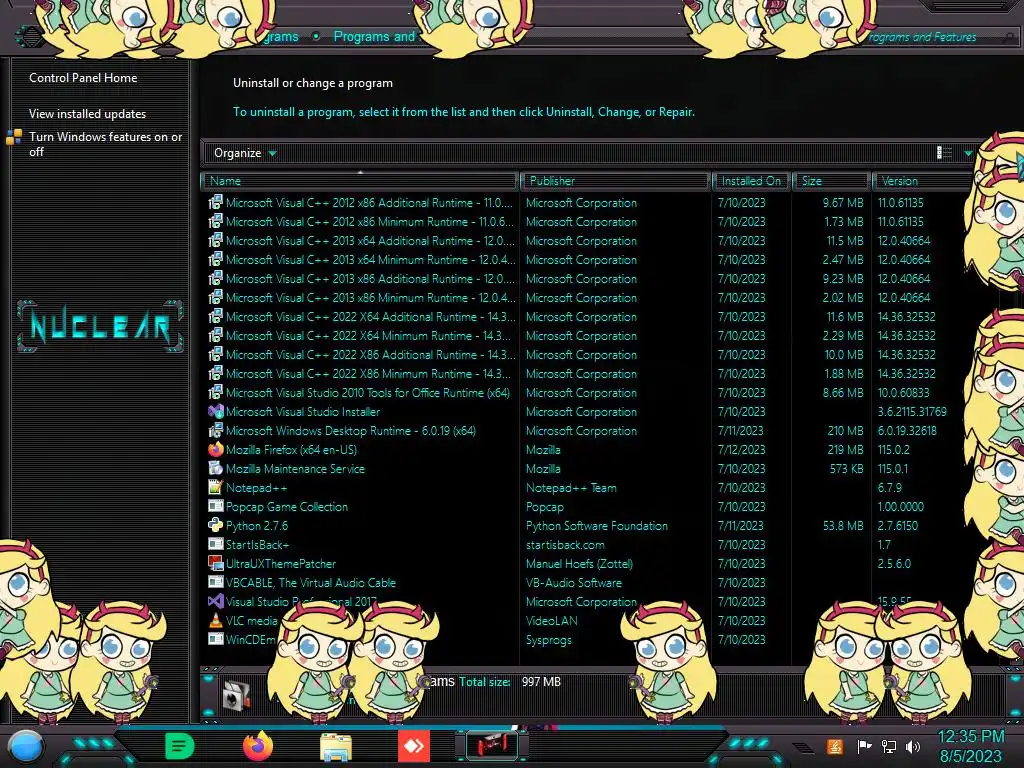The height and width of the screenshot is (768, 1024).
Task: Click the Windows features shield icon
Action: (x=14, y=137)
